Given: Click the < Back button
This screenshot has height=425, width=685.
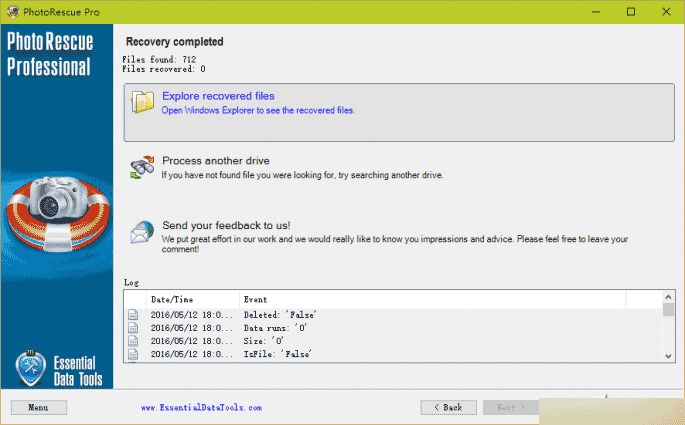Looking at the screenshot, I should (x=449, y=407).
